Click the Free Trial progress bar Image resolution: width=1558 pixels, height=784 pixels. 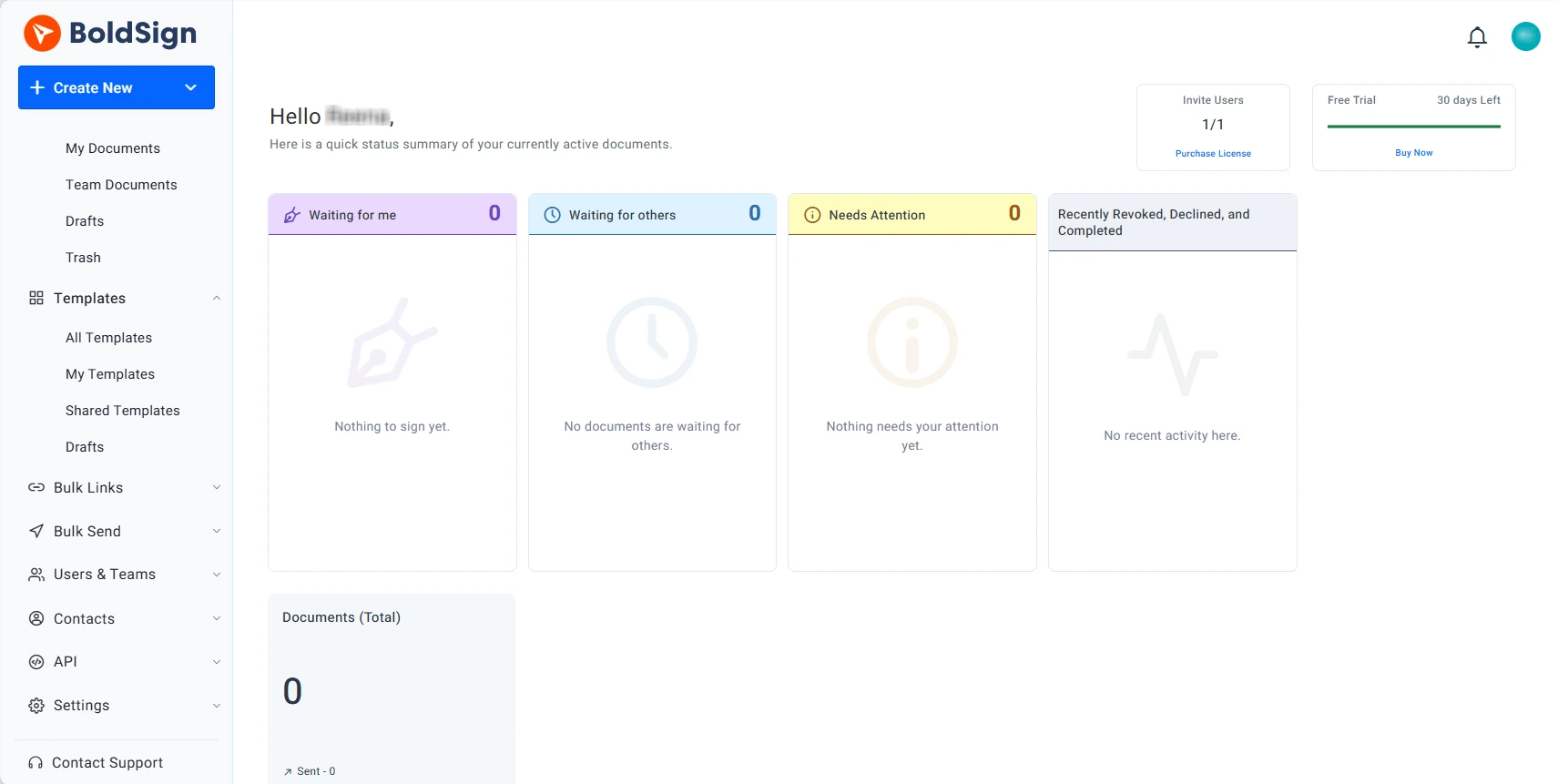pyautogui.click(x=1414, y=127)
